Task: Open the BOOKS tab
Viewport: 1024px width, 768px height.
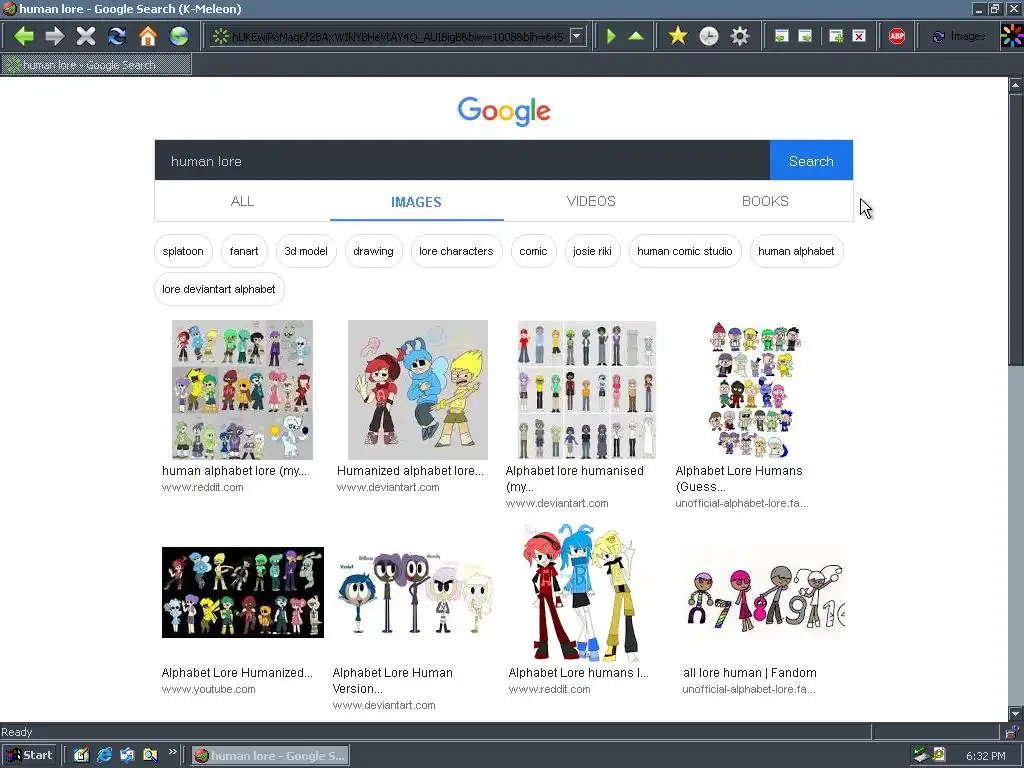Action: coord(765,201)
